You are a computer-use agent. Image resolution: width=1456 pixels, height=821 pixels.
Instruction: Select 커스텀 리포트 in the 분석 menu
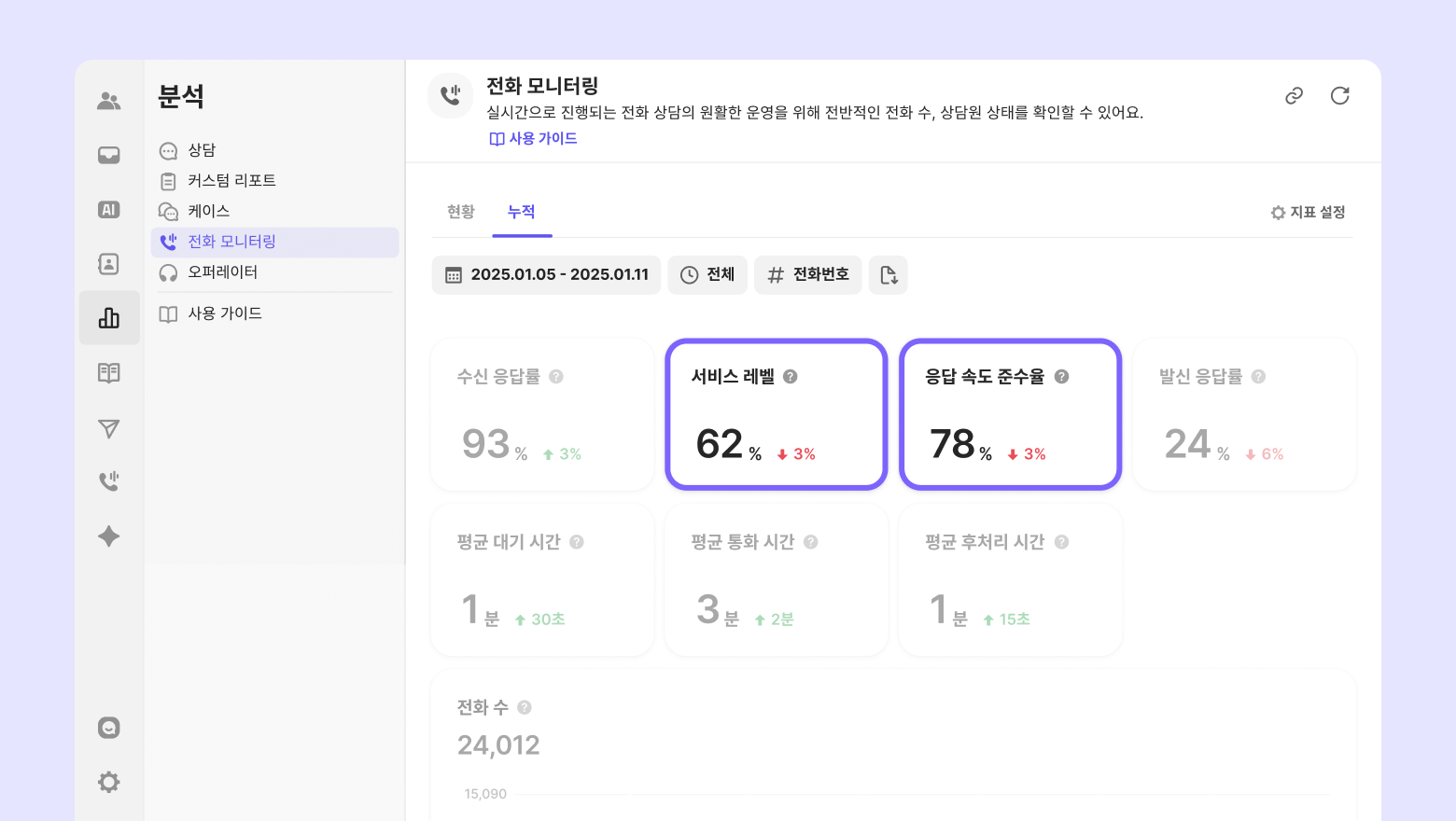231,181
